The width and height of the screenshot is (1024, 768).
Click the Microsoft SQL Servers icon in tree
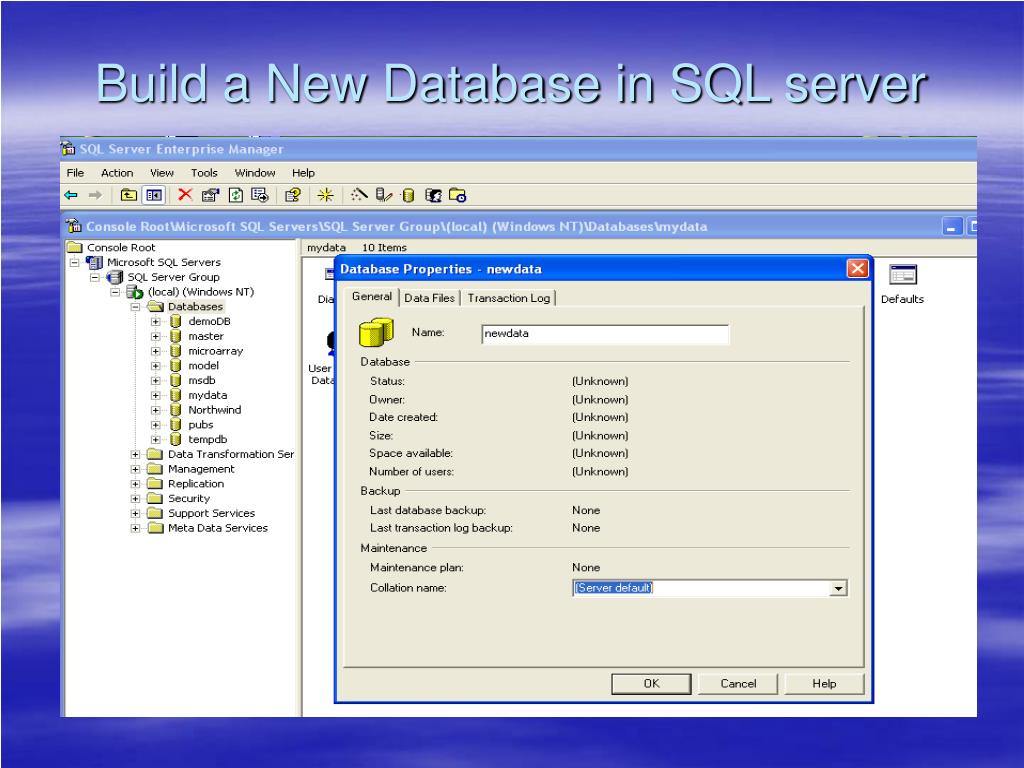[95, 263]
